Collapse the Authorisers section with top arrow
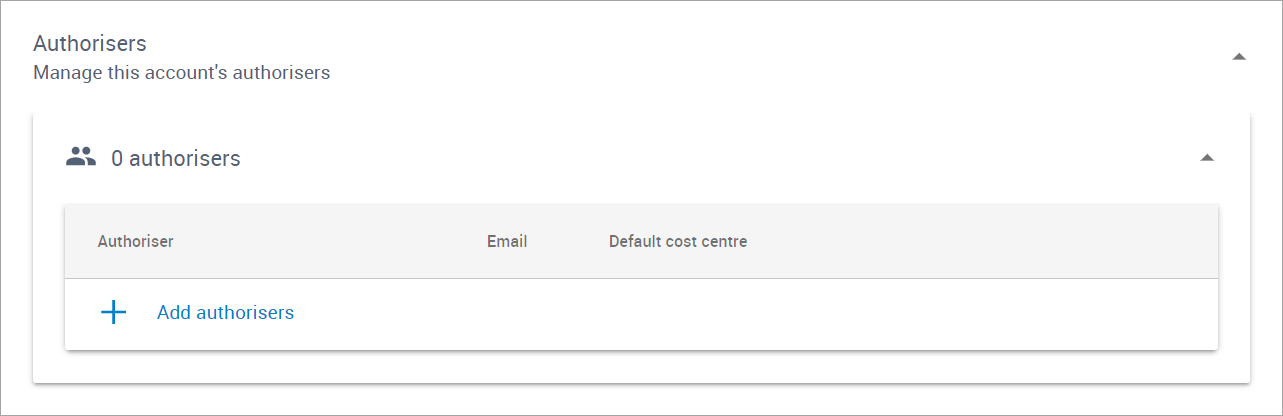The width and height of the screenshot is (1283, 416). pyautogui.click(x=1239, y=57)
